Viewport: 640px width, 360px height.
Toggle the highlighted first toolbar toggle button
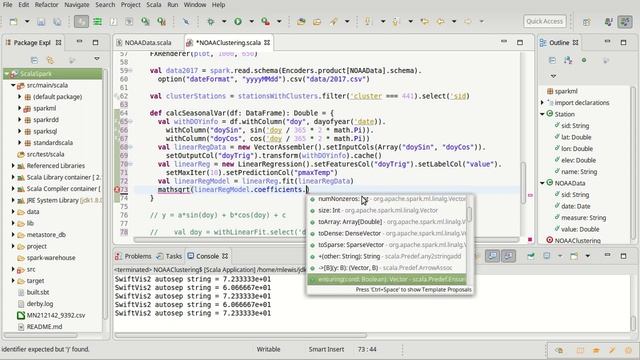pos(81,21)
